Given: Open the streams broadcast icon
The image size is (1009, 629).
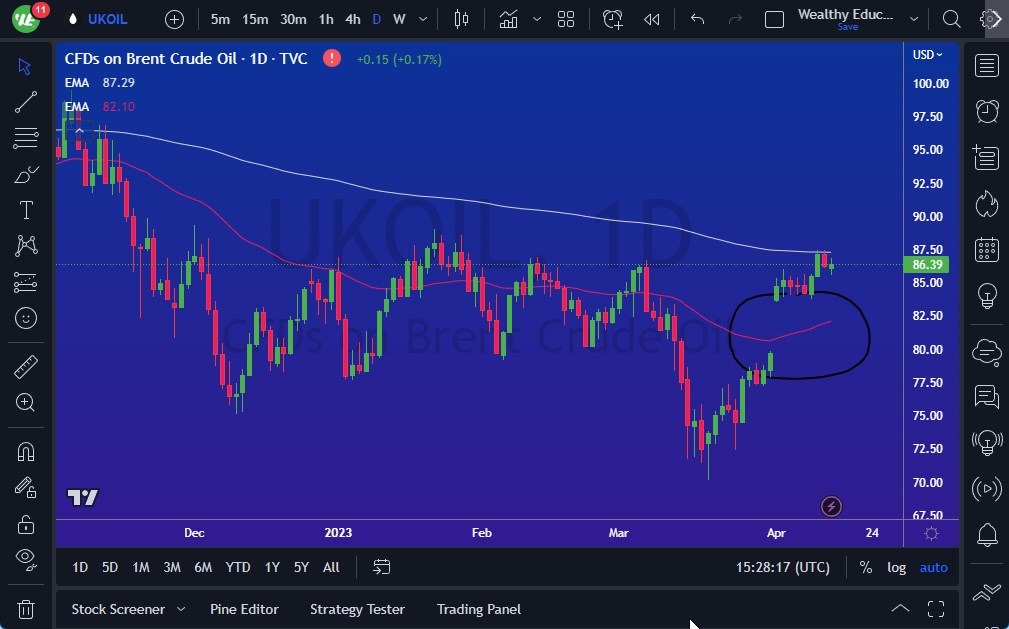Looking at the screenshot, I should click(986, 489).
